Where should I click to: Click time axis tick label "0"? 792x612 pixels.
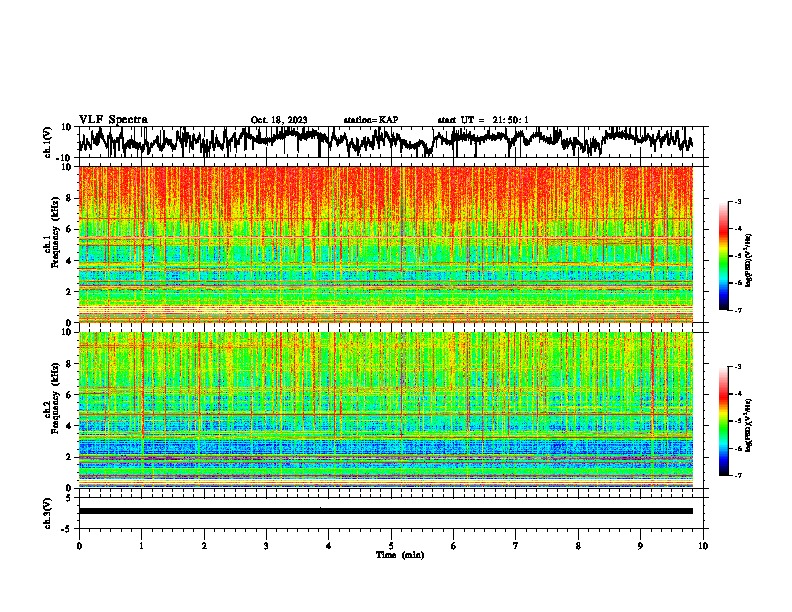point(79,546)
